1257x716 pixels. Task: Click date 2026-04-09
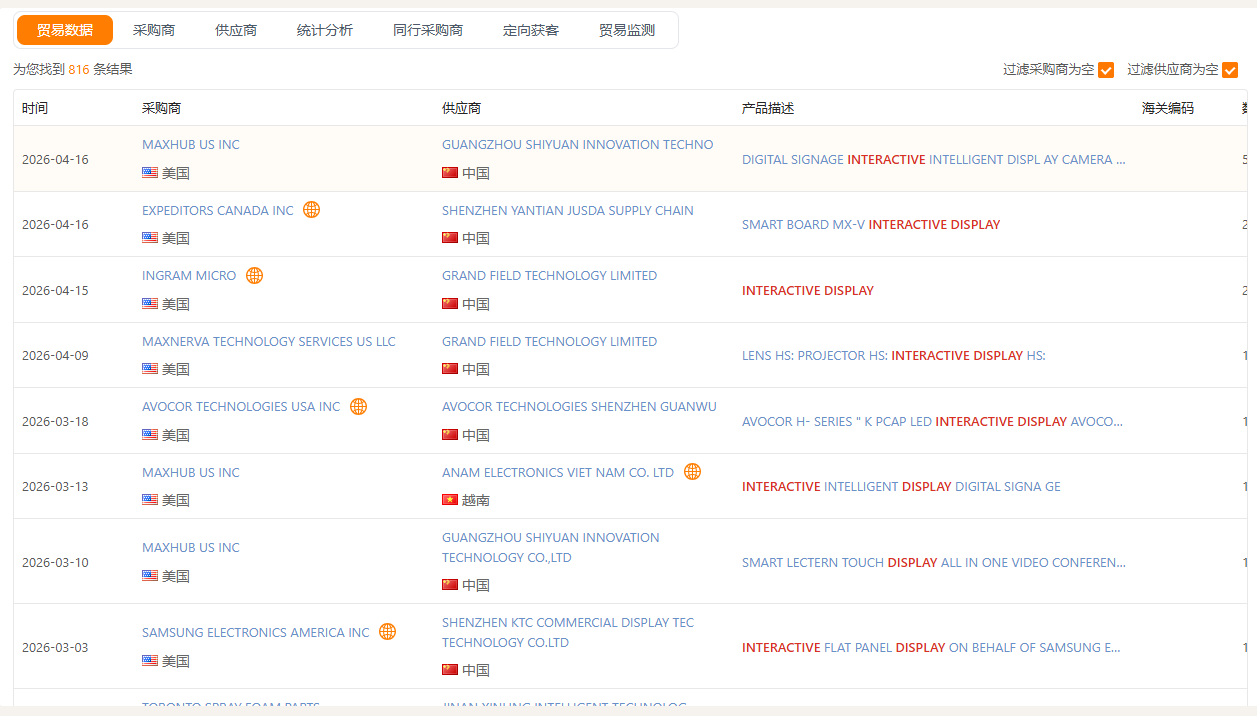(55, 356)
